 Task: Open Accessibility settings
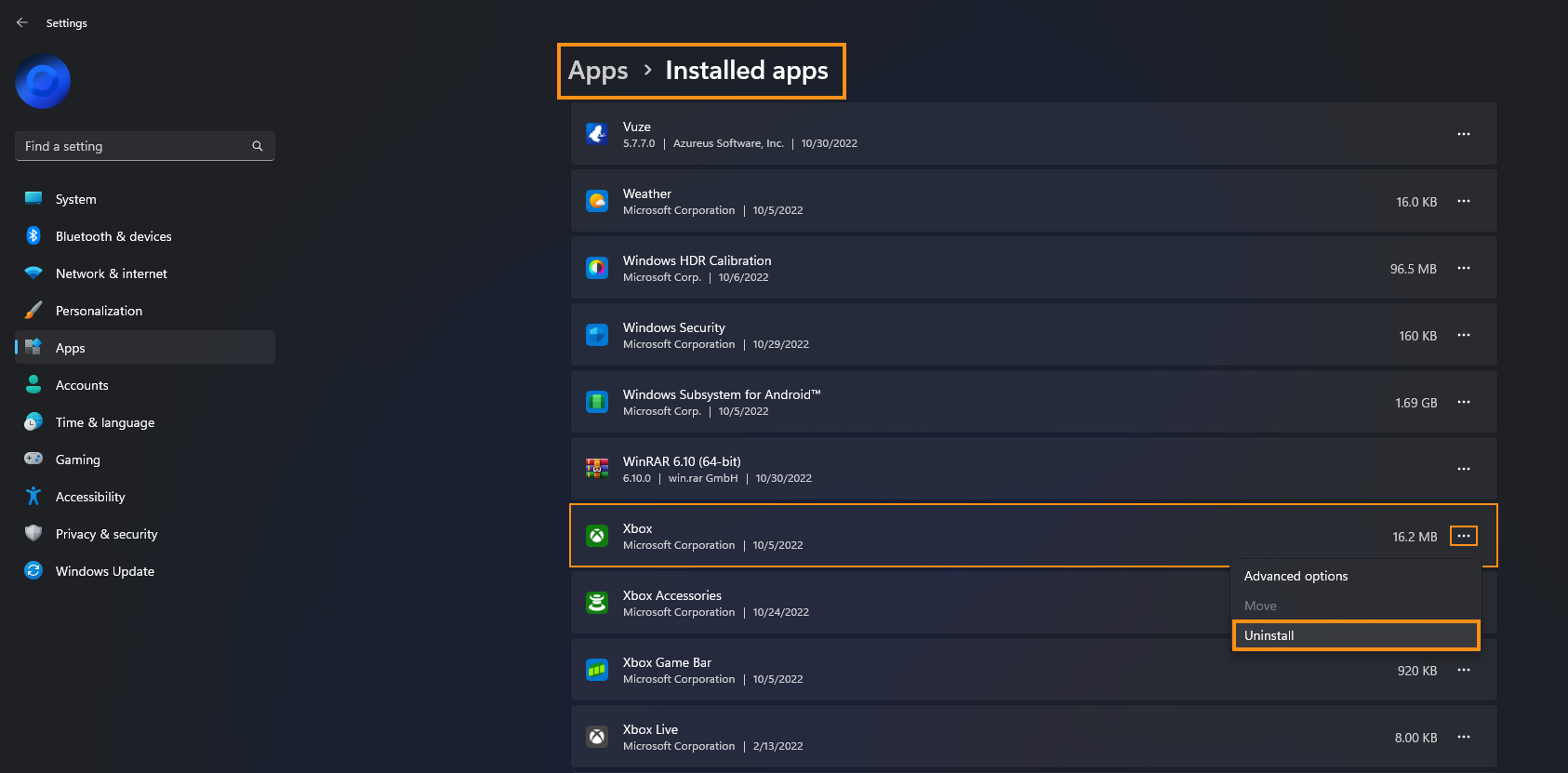[x=144, y=497]
